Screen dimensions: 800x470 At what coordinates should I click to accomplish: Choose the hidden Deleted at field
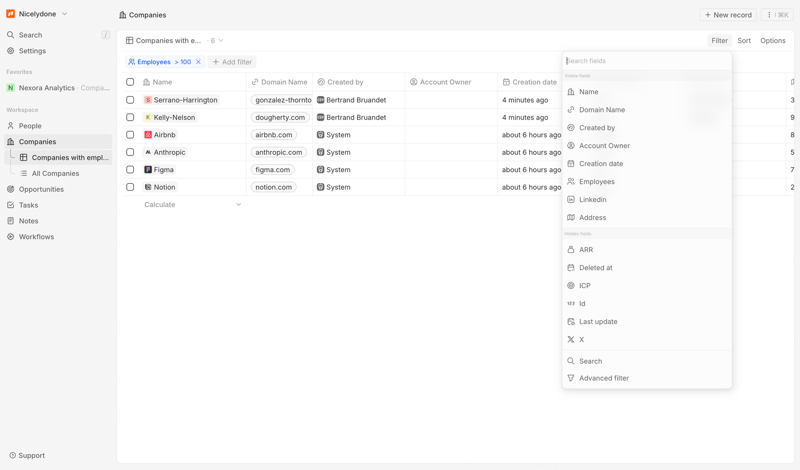tap(646, 267)
